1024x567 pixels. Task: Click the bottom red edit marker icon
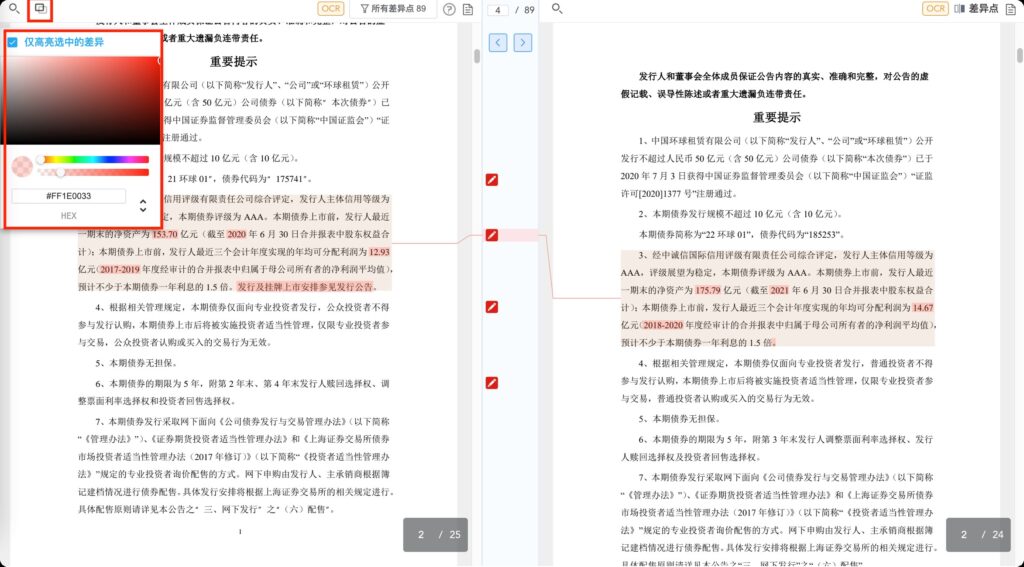[x=491, y=383]
